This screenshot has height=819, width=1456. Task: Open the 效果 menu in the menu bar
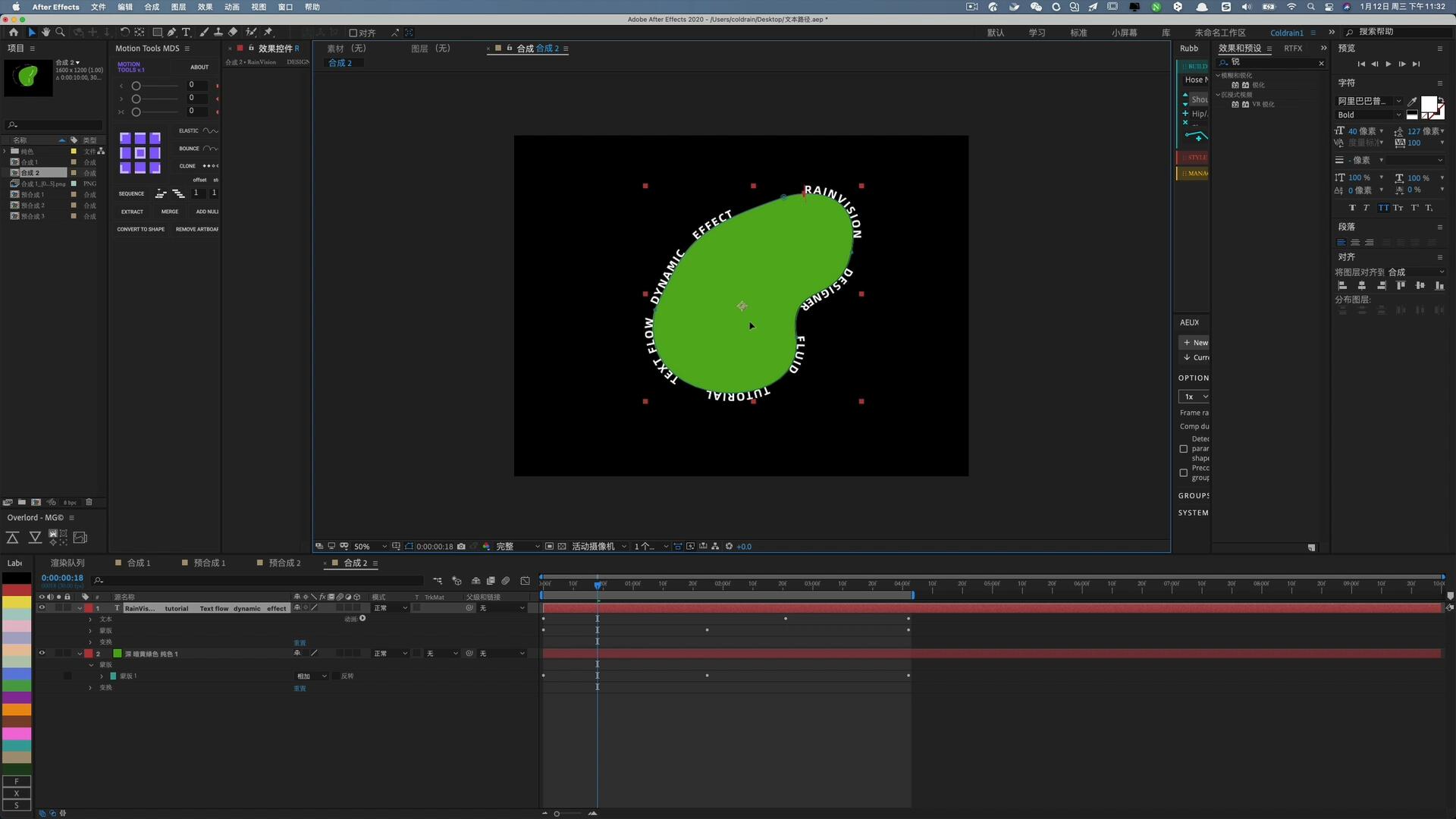pos(205,7)
